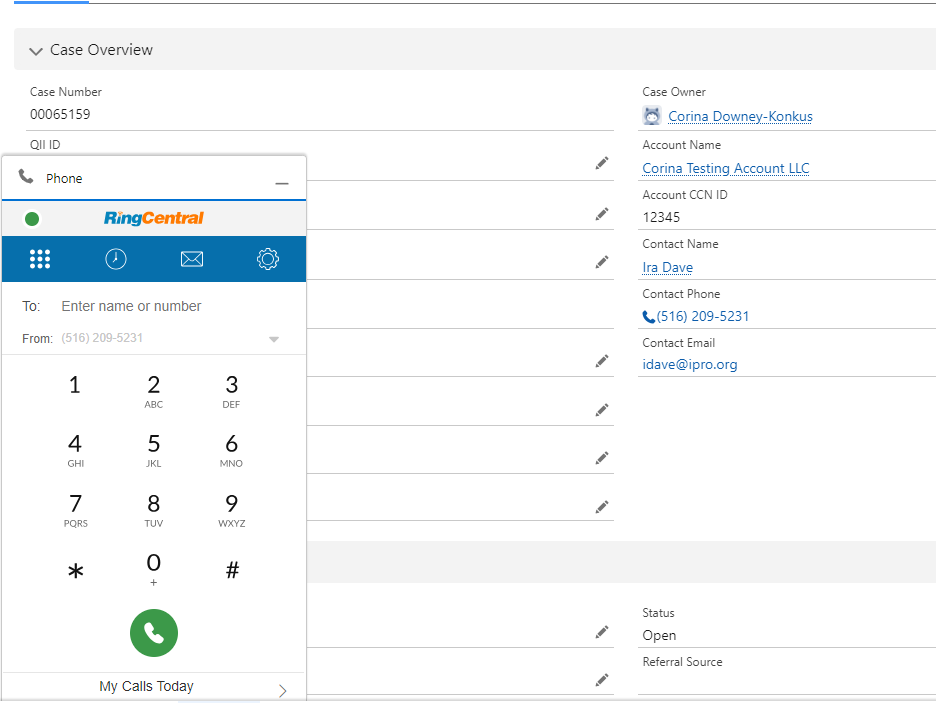
Task: Tap the asterisk key on keypad
Action: [x=75, y=571]
